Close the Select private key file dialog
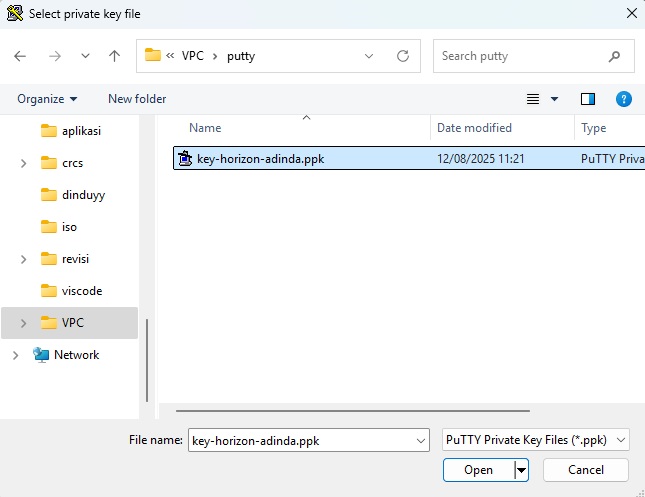This screenshot has width=645, height=497. tap(632, 13)
